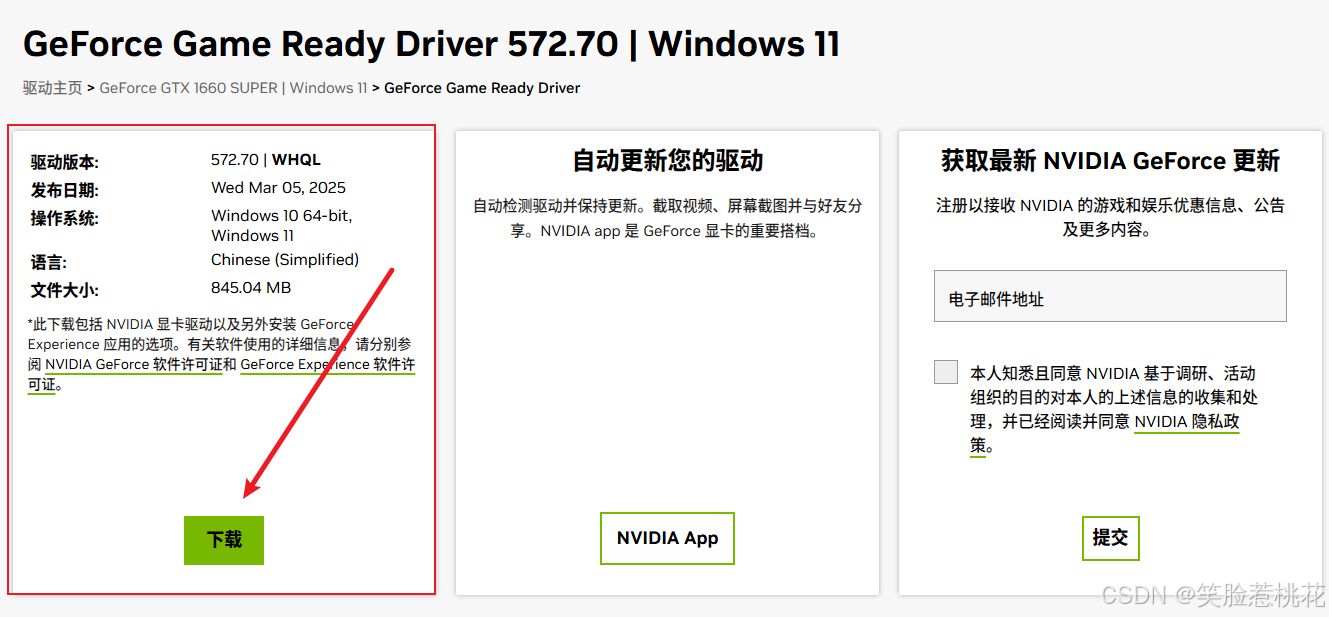The height and width of the screenshot is (617, 1329).
Task: Go to 驱动主页 breadcrumb link
Action: [x=53, y=88]
